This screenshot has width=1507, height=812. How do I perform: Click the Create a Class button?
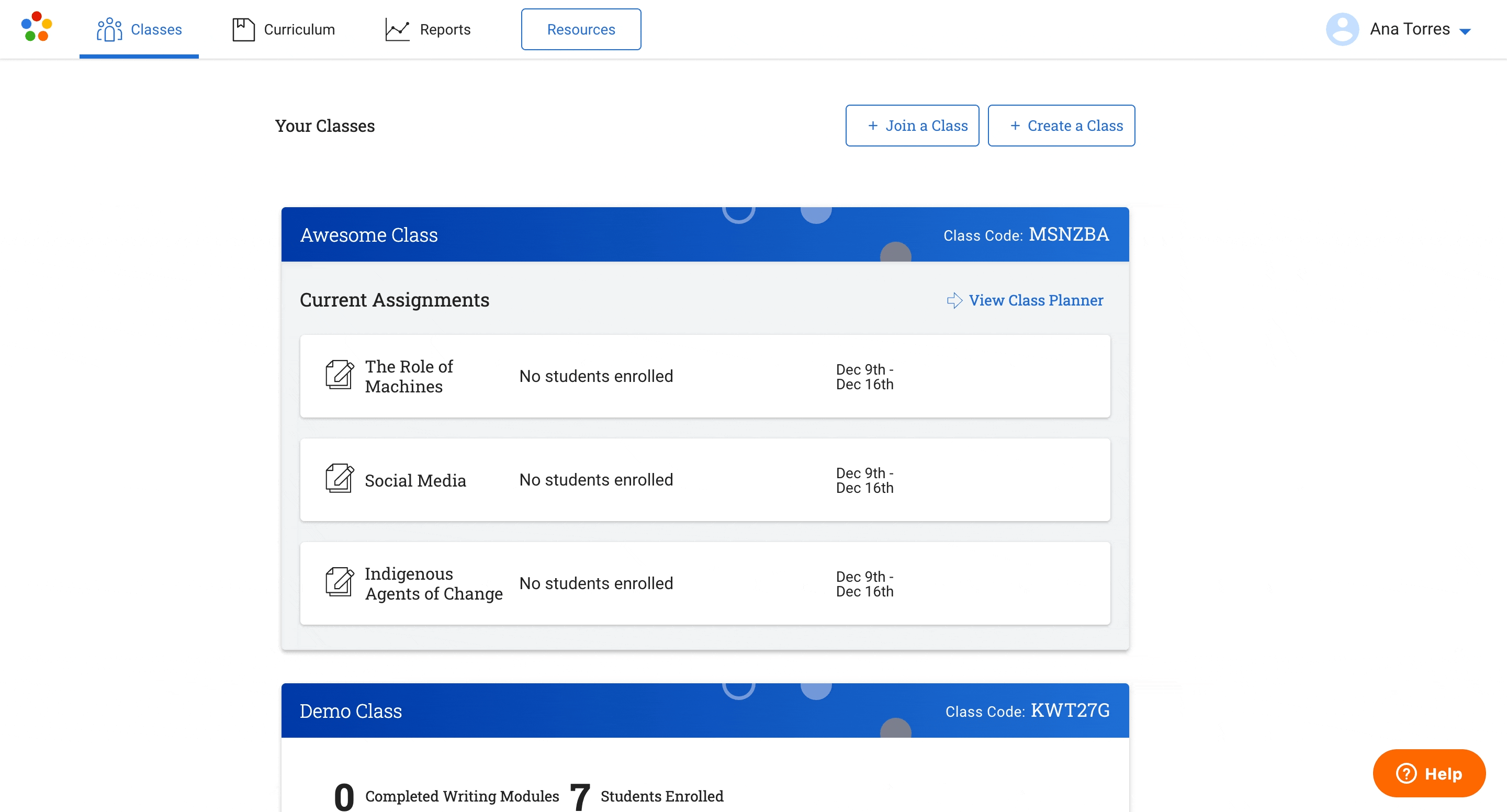click(x=1062, y=125)
